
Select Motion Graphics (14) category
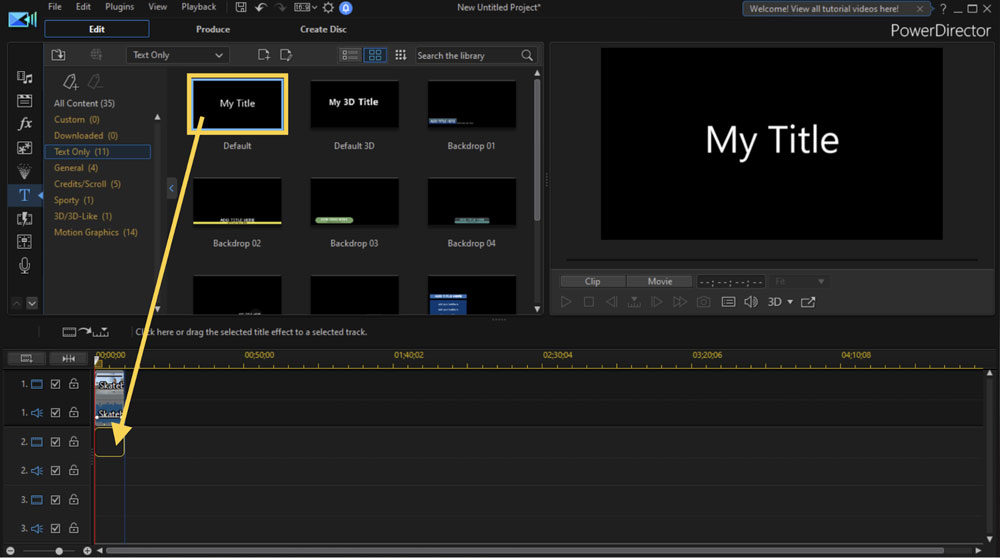pyautogui.click(x=96, y=233)
